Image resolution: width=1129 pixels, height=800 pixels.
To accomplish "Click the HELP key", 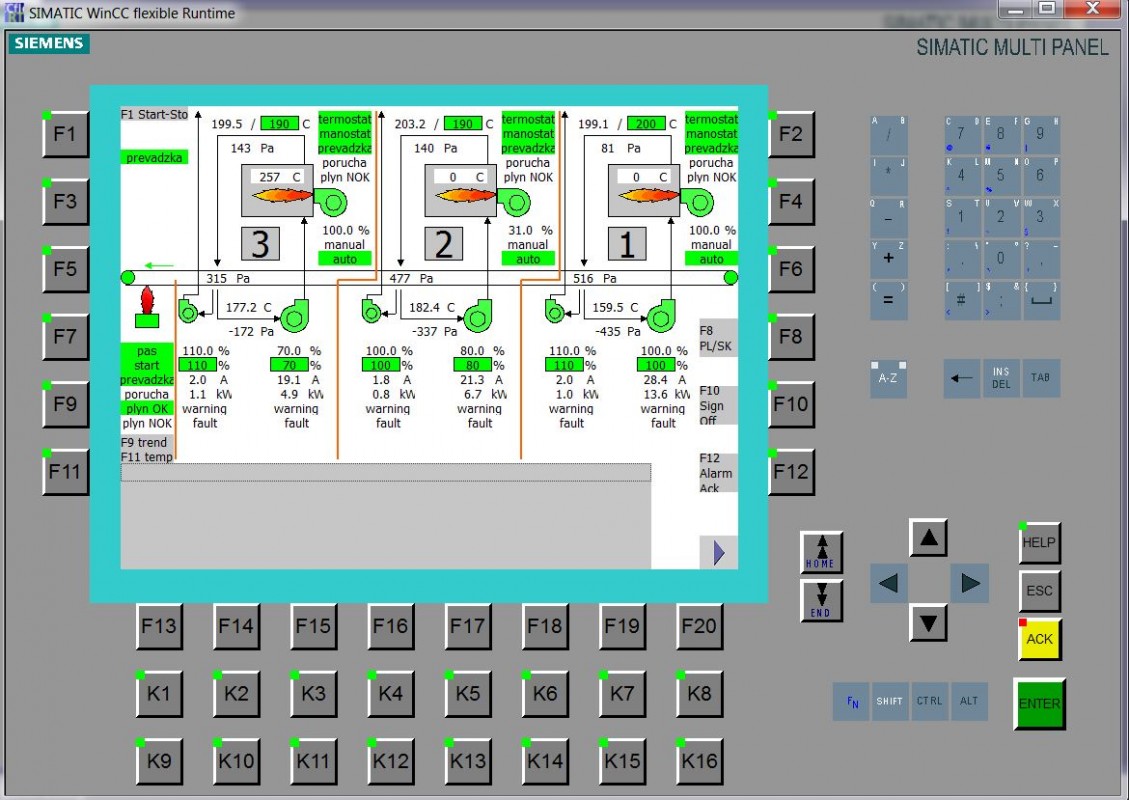I will [1040, 542].
